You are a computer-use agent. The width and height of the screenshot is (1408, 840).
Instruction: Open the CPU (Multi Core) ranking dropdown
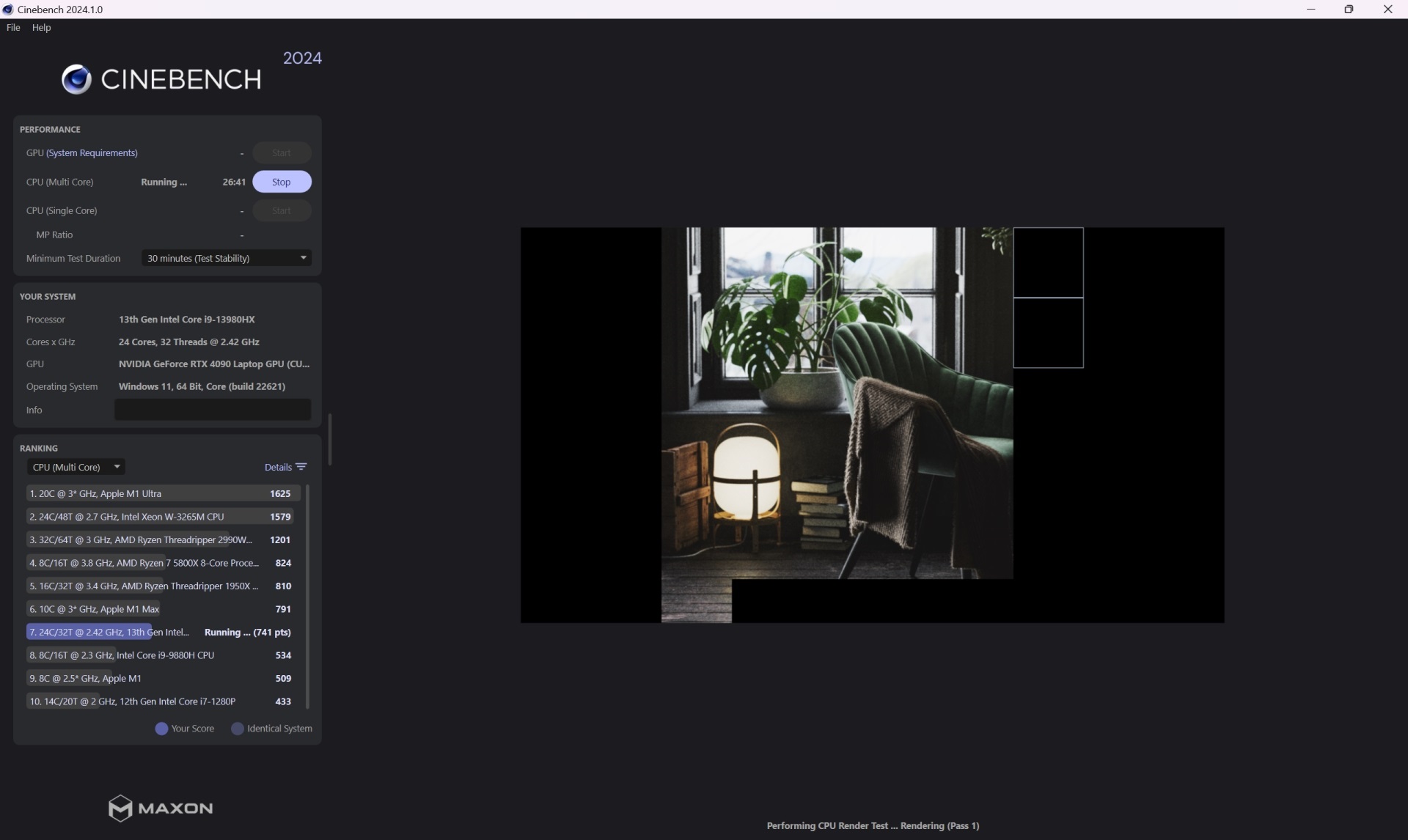76,467
